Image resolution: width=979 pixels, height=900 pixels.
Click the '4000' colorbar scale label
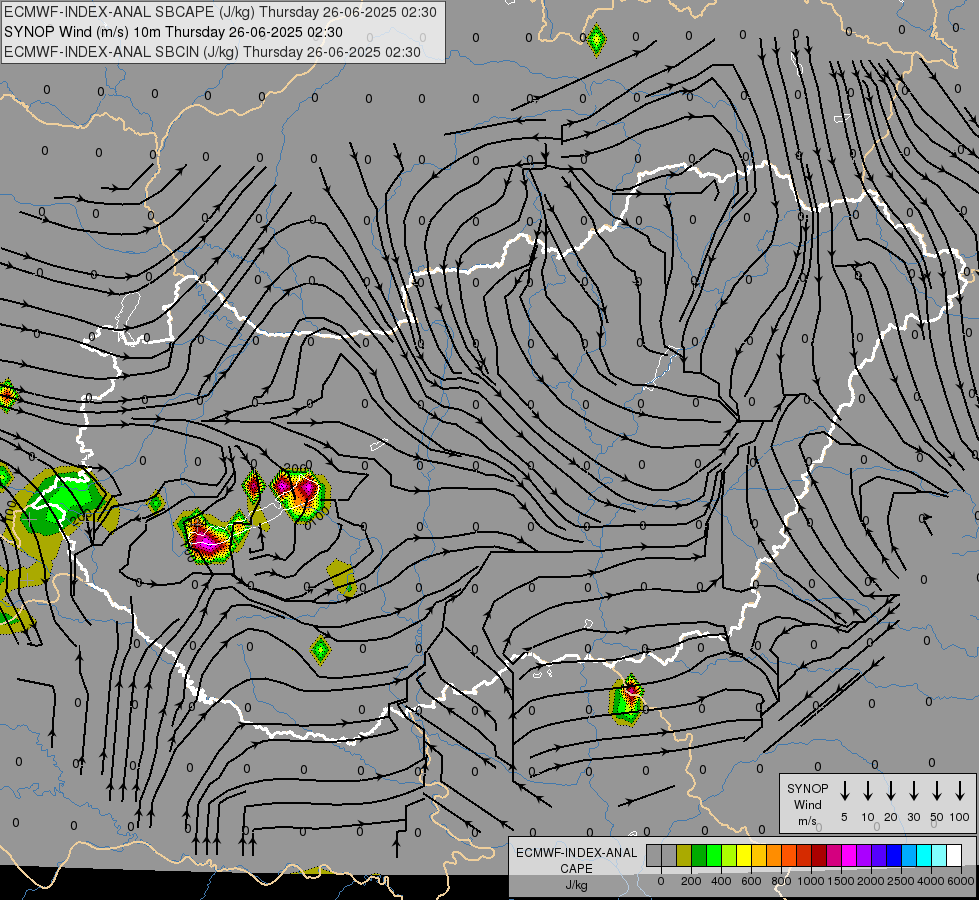(x=931, y=881)
